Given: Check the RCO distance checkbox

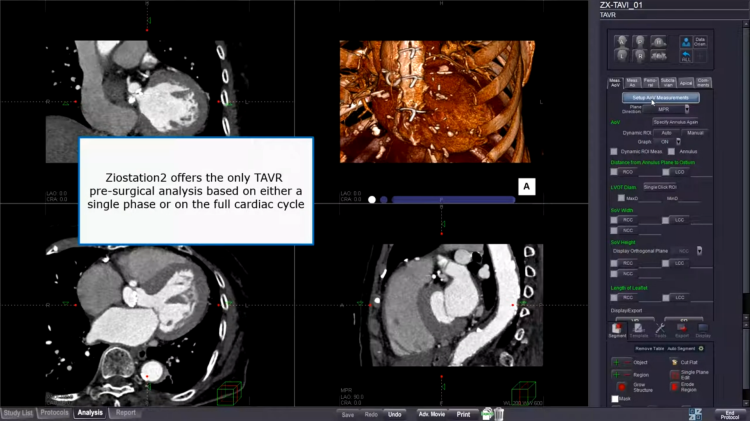Looking at the screenshot, I should [614, 172].
